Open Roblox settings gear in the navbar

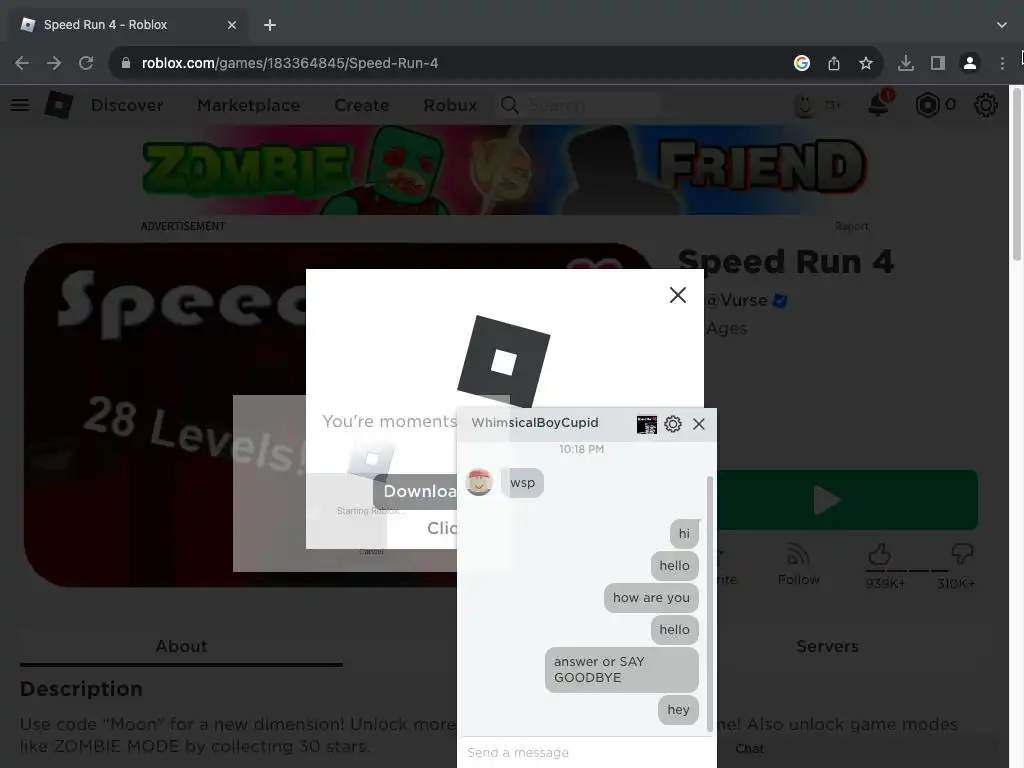click(985, 104)
